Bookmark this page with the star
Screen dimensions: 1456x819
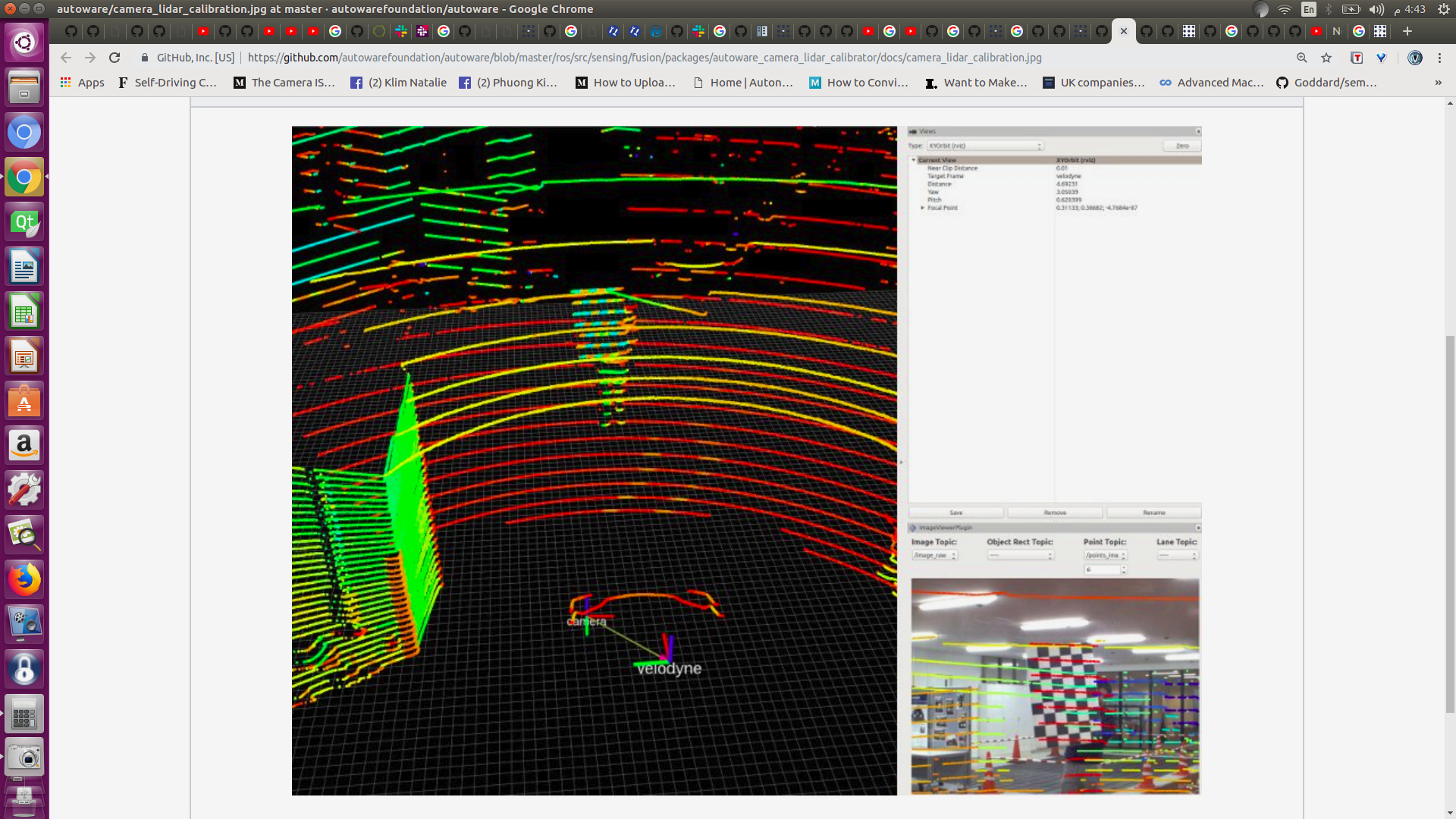[x=1326, y=58]
